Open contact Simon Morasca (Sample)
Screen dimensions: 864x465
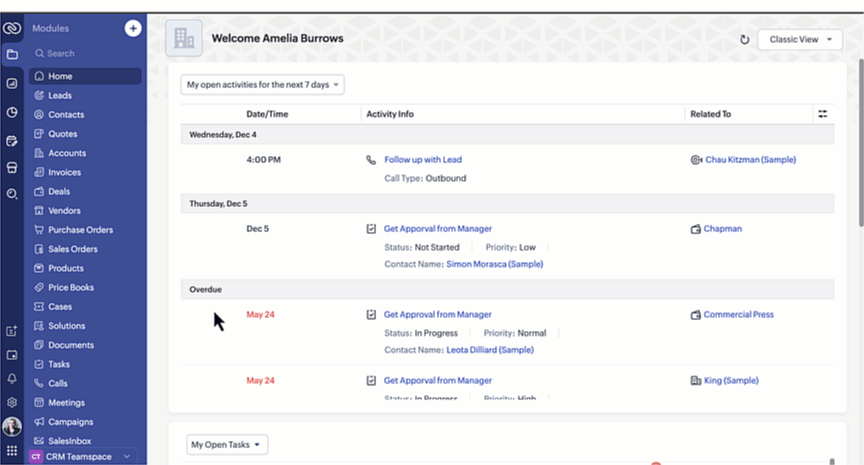[494, 264]
